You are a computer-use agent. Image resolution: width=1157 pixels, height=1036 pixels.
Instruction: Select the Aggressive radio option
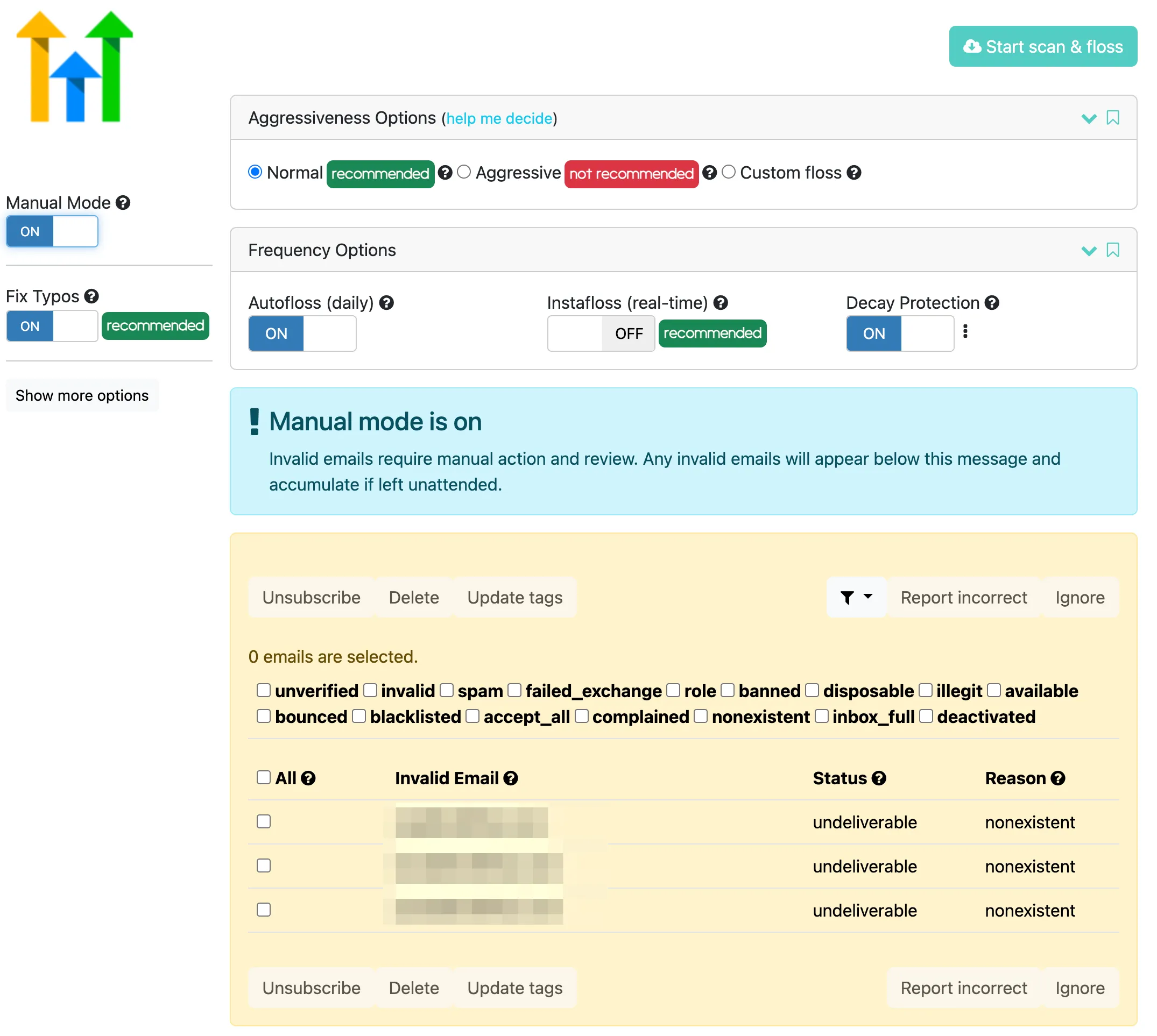(x=464, y=172)
